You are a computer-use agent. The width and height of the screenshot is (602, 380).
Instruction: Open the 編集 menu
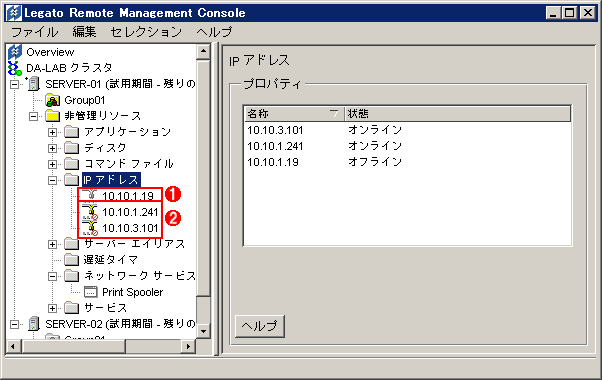[x=84, y=32]
